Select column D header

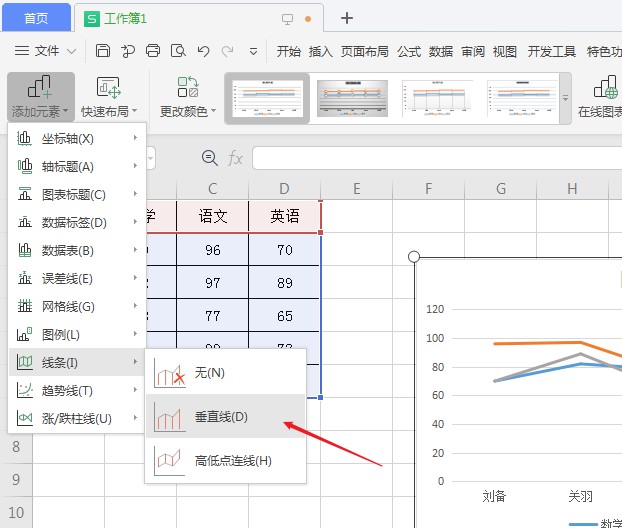coord(284,188)
